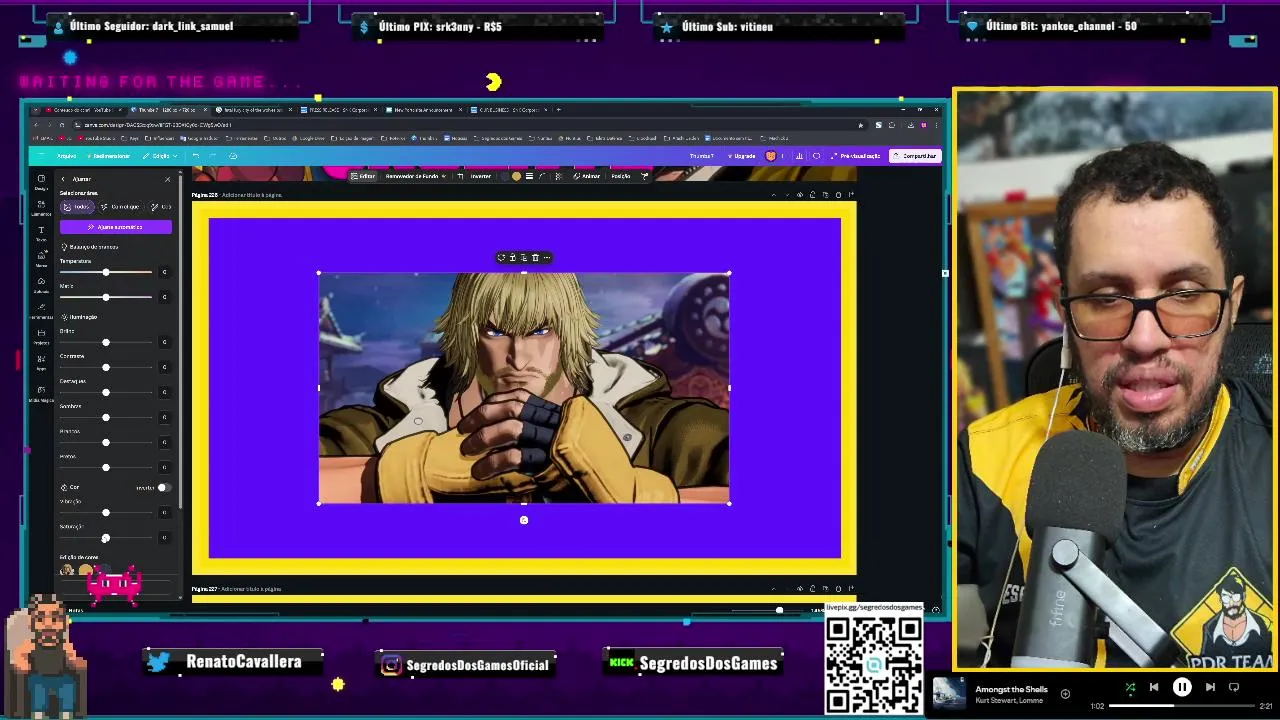Image resolution: width=1280 pixels, height=720 pixels.
Task: Select the Todos area option
Action: click(77, 206)
